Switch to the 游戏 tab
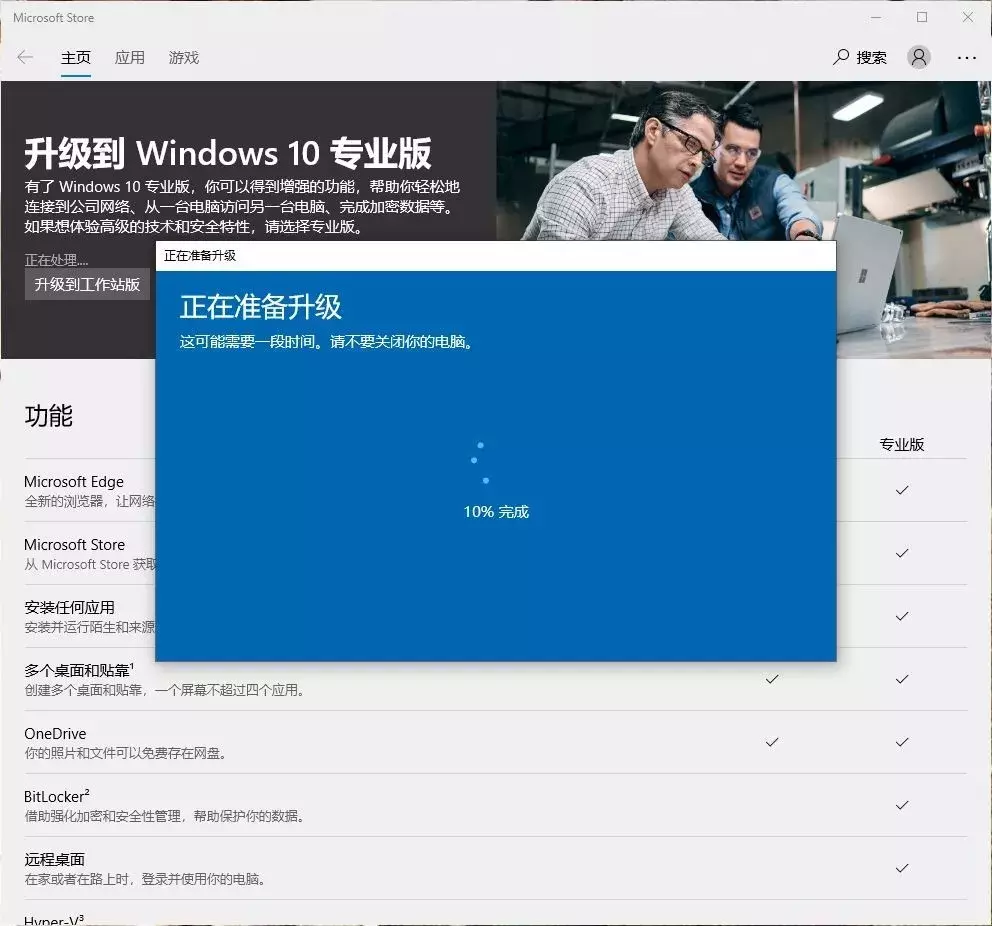Image resolution: width=992 pixels, height=926 pixels. pos(184,58)
